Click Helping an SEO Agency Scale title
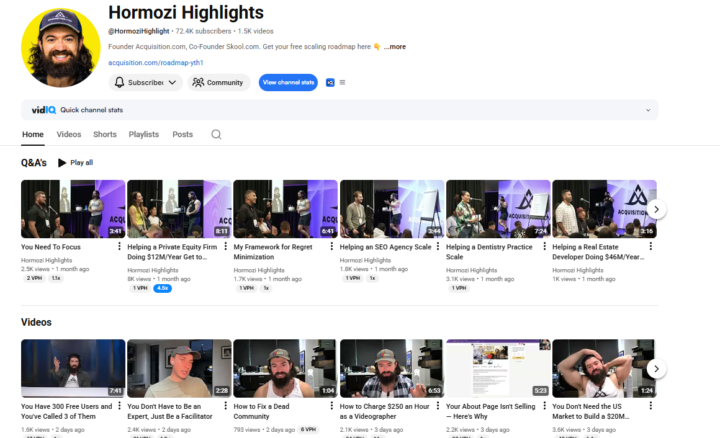The height and width of the screenshot is (438, 720). point(386,247)
